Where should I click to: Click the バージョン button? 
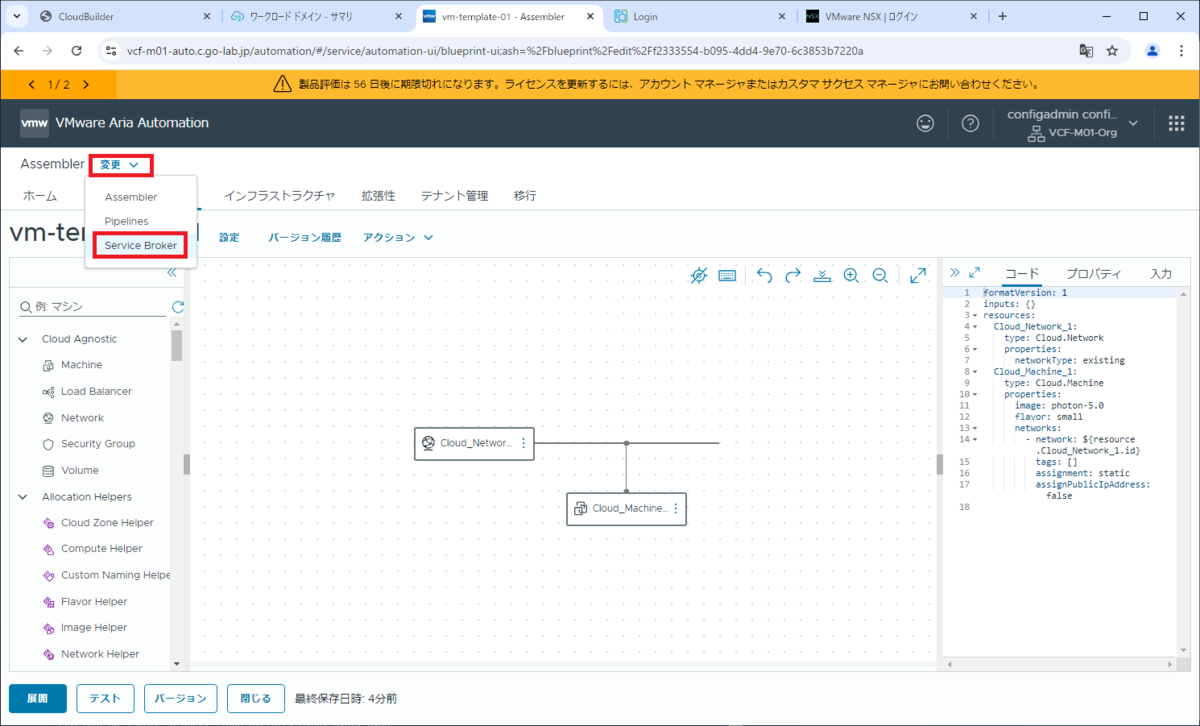[x=180, y=698]
